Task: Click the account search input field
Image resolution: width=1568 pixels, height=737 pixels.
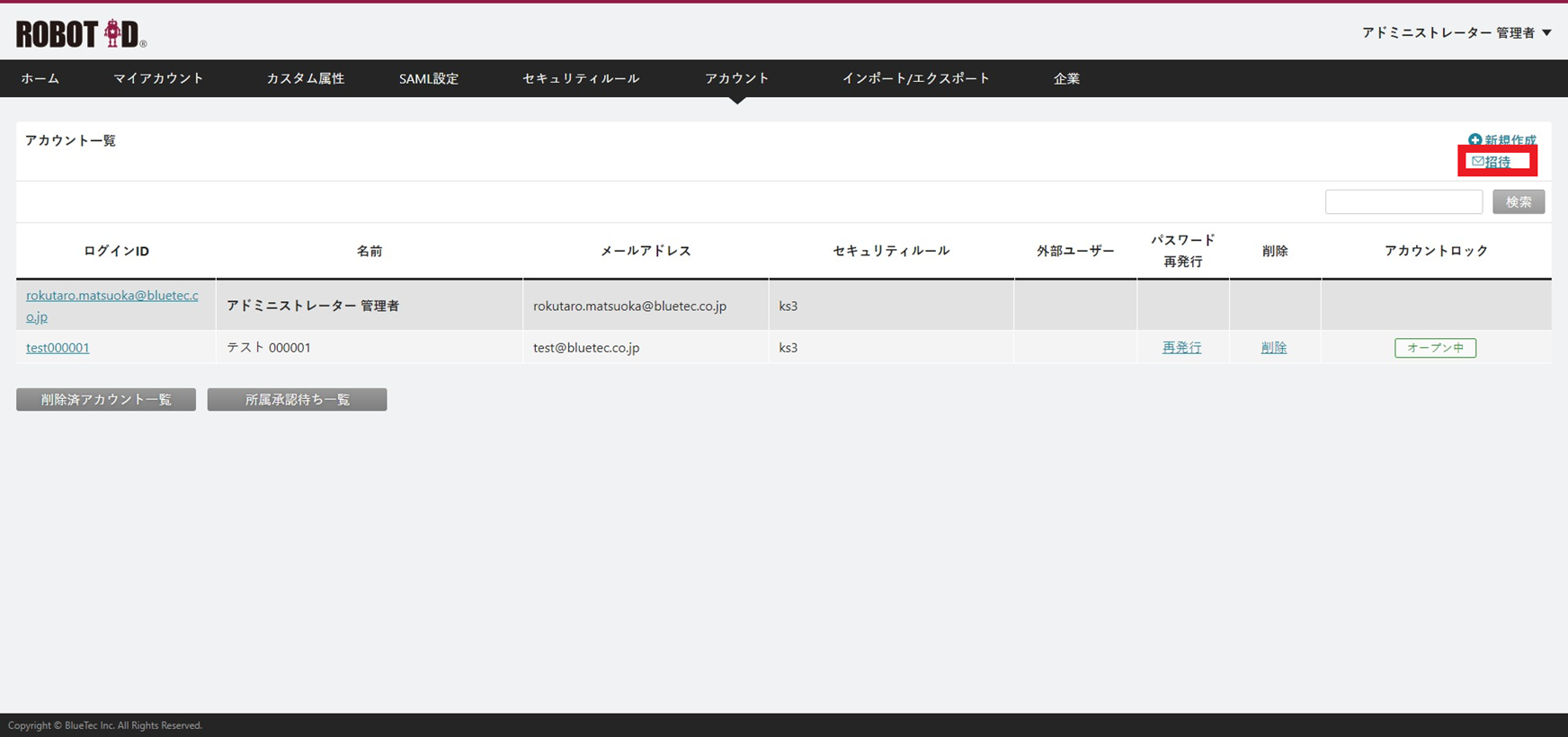Action: point(1403,202)
